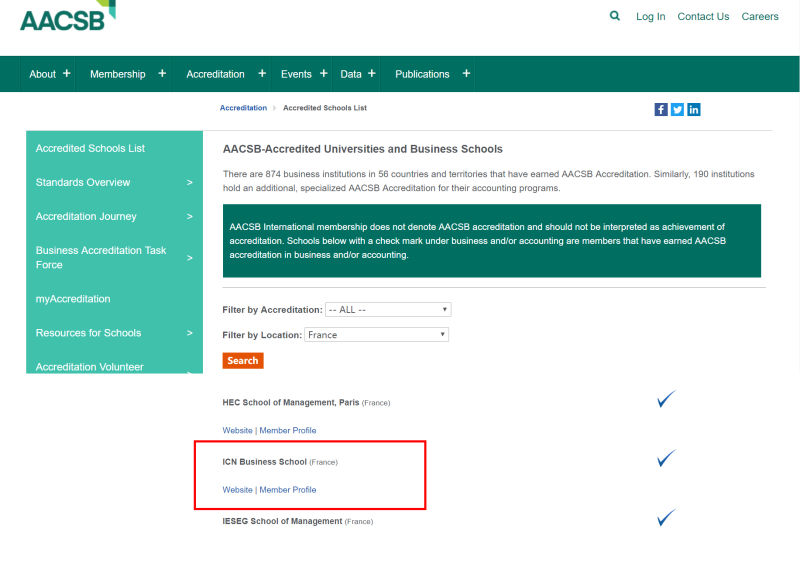Viewport: 800px width, 576px height.
Task: Click ICN Business School name
Action: pos(264,462)
